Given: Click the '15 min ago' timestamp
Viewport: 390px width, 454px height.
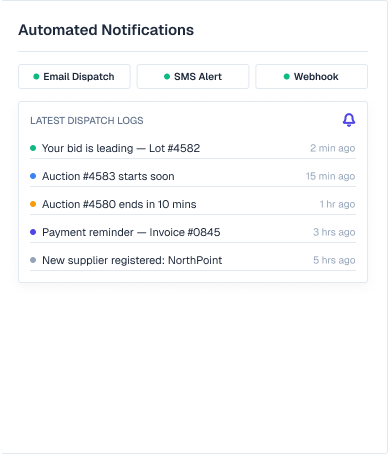Looking at the screenshot, I should tap(331, 176).
